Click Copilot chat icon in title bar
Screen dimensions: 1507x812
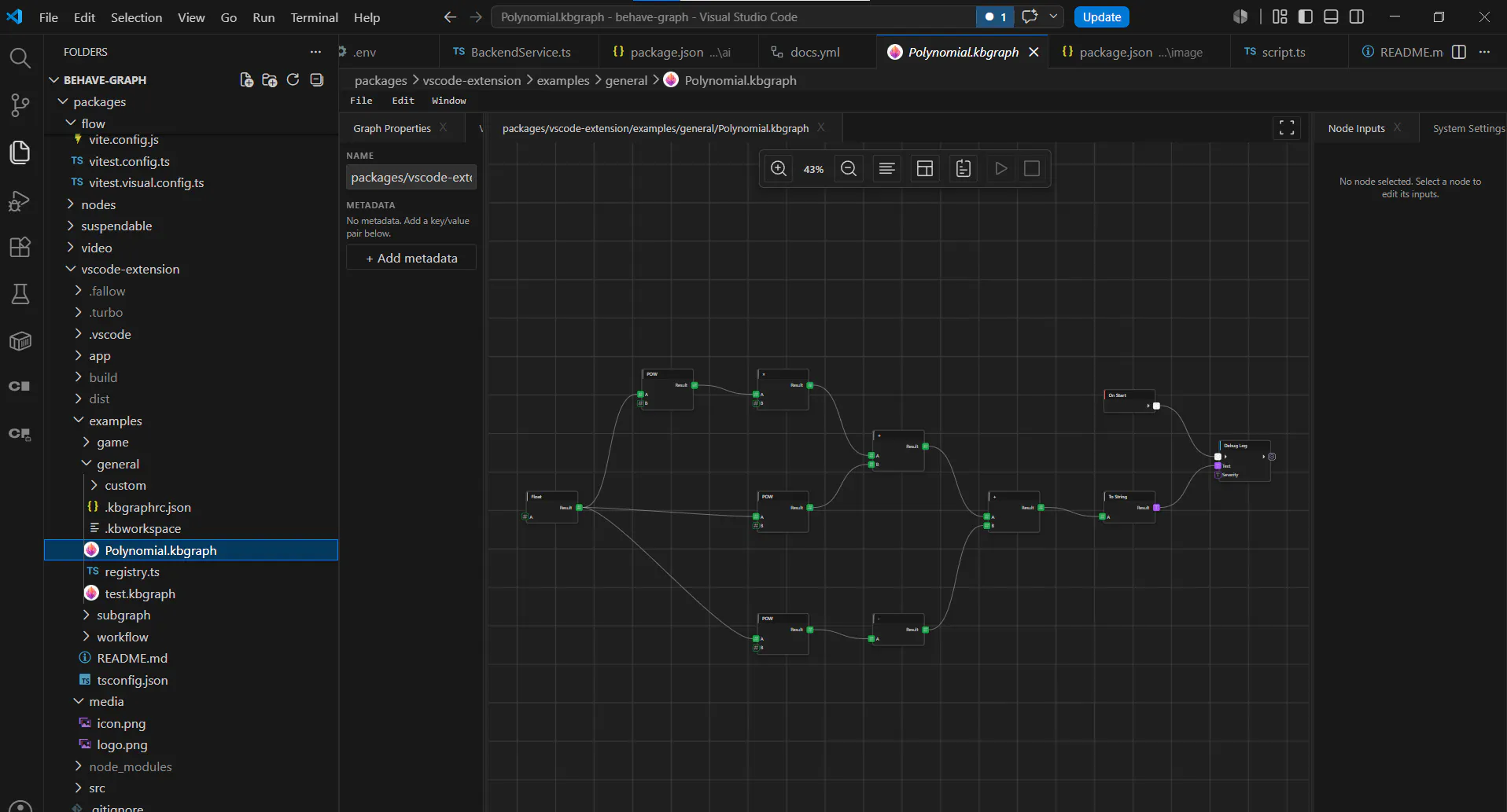(x=1030, y=17)
